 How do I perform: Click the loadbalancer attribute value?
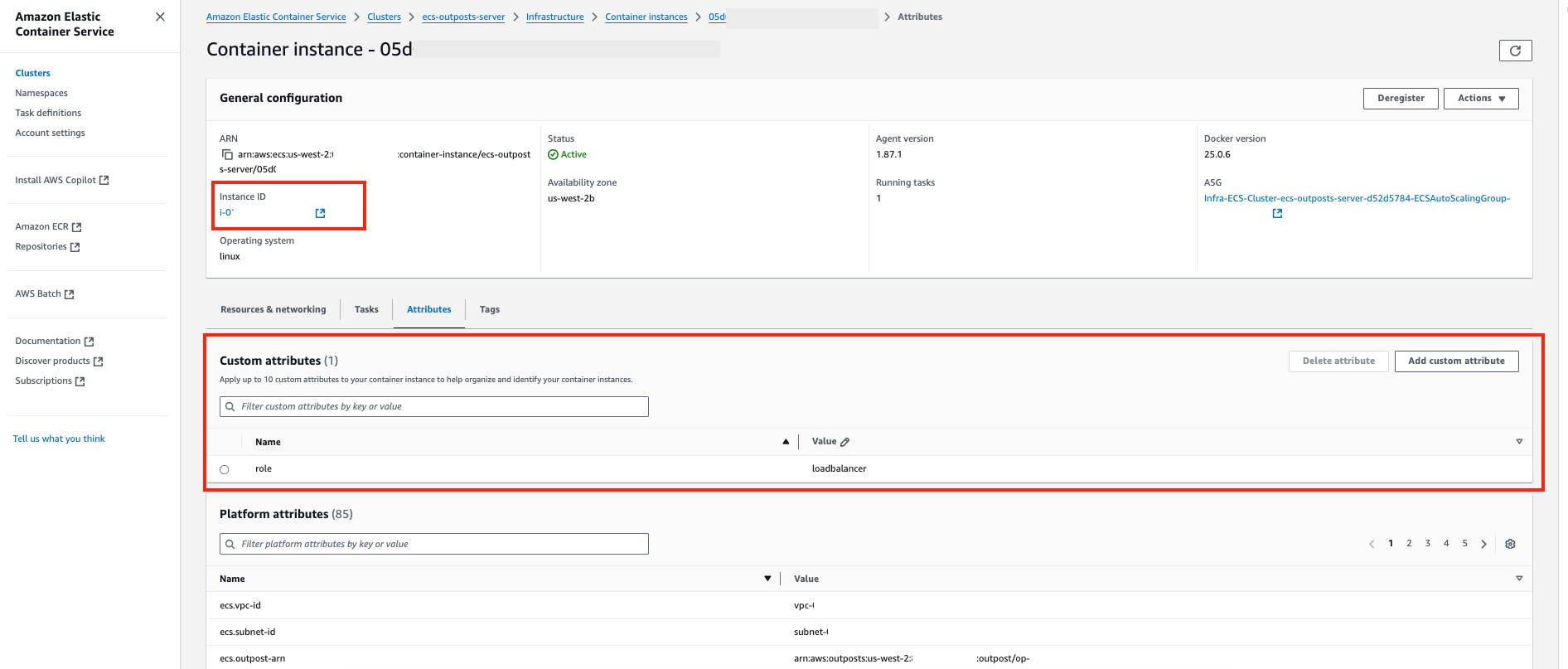click(839, 468)
